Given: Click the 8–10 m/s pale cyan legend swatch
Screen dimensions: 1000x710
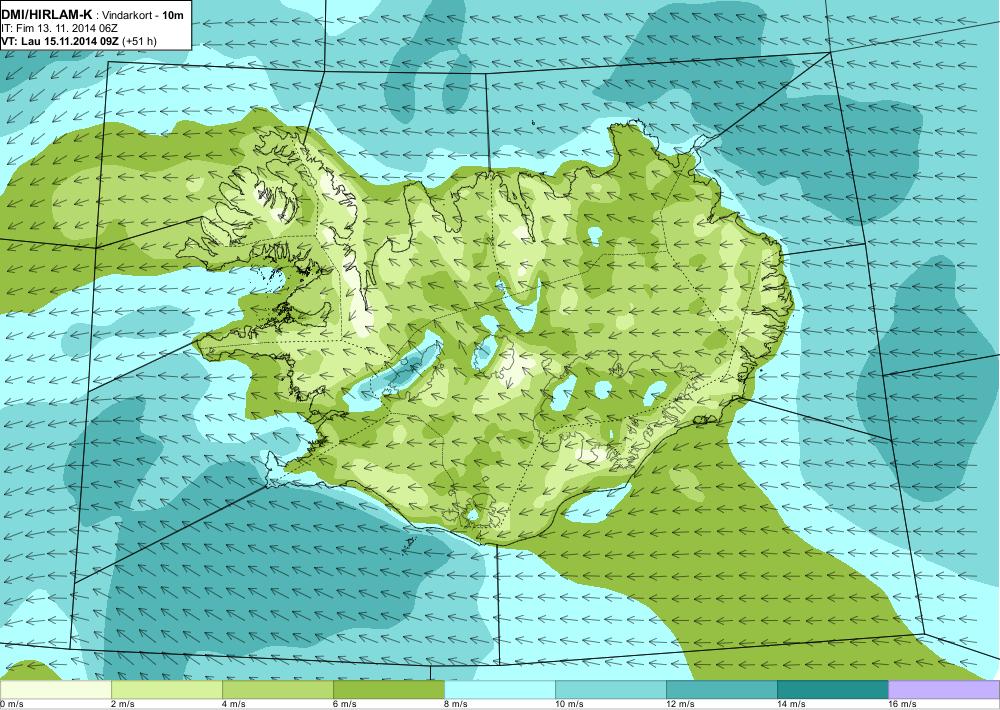Looking at the screenshot, I should coord(499,690).
